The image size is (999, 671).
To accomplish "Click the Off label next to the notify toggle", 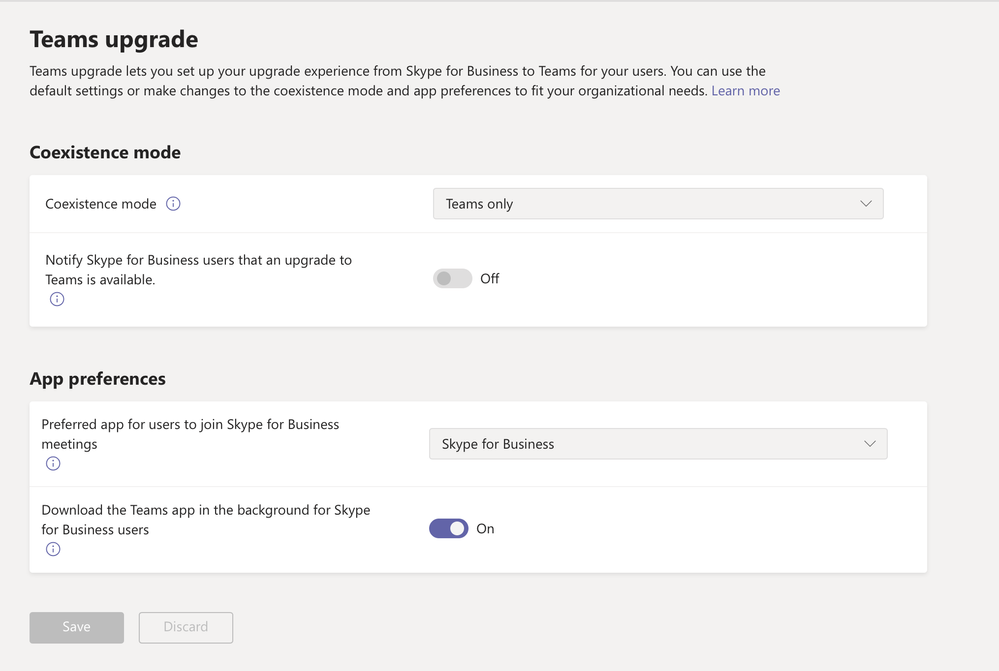I will (489, 278).
